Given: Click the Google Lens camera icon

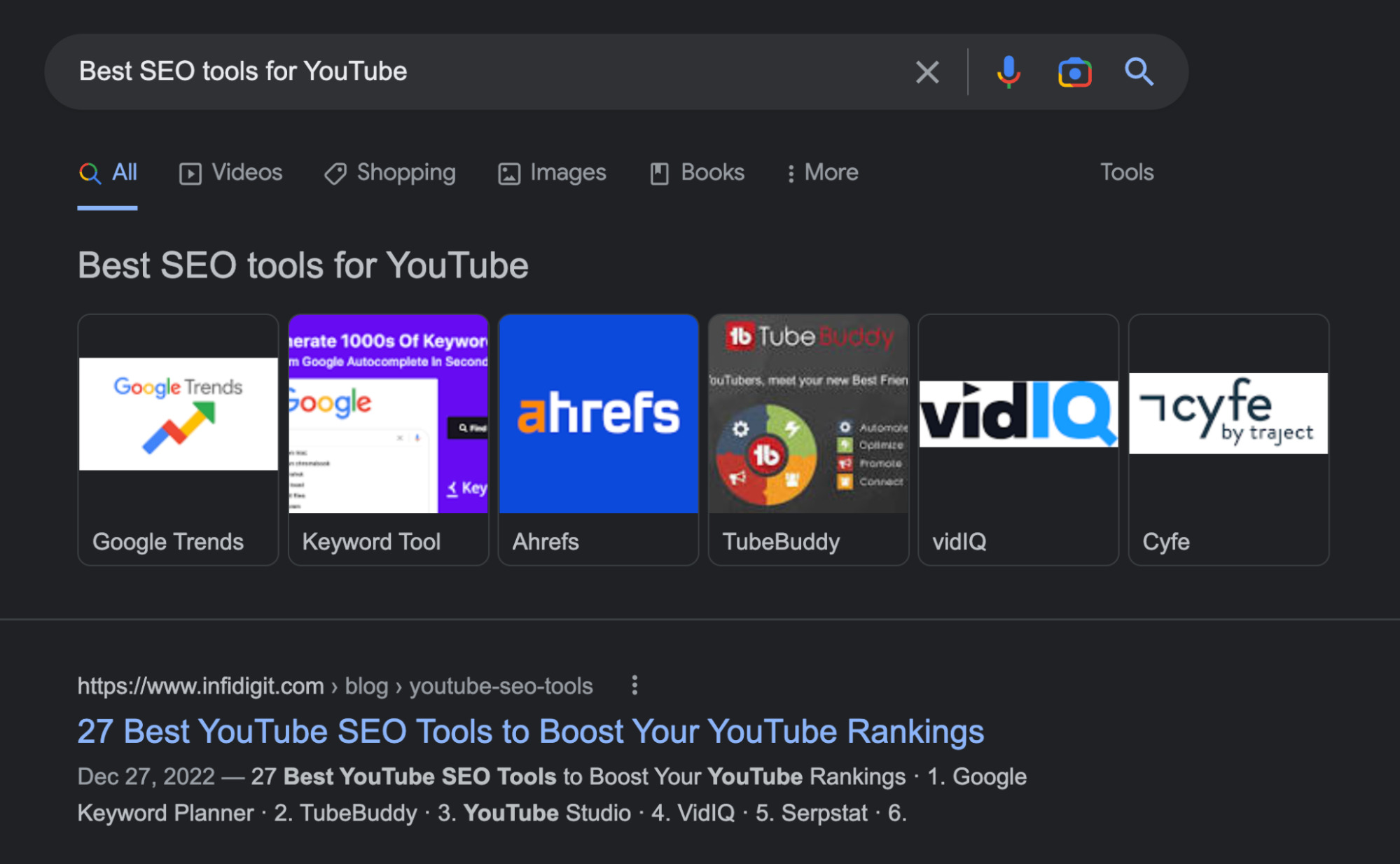Looking at the screenshot, I should point(1075,72).
